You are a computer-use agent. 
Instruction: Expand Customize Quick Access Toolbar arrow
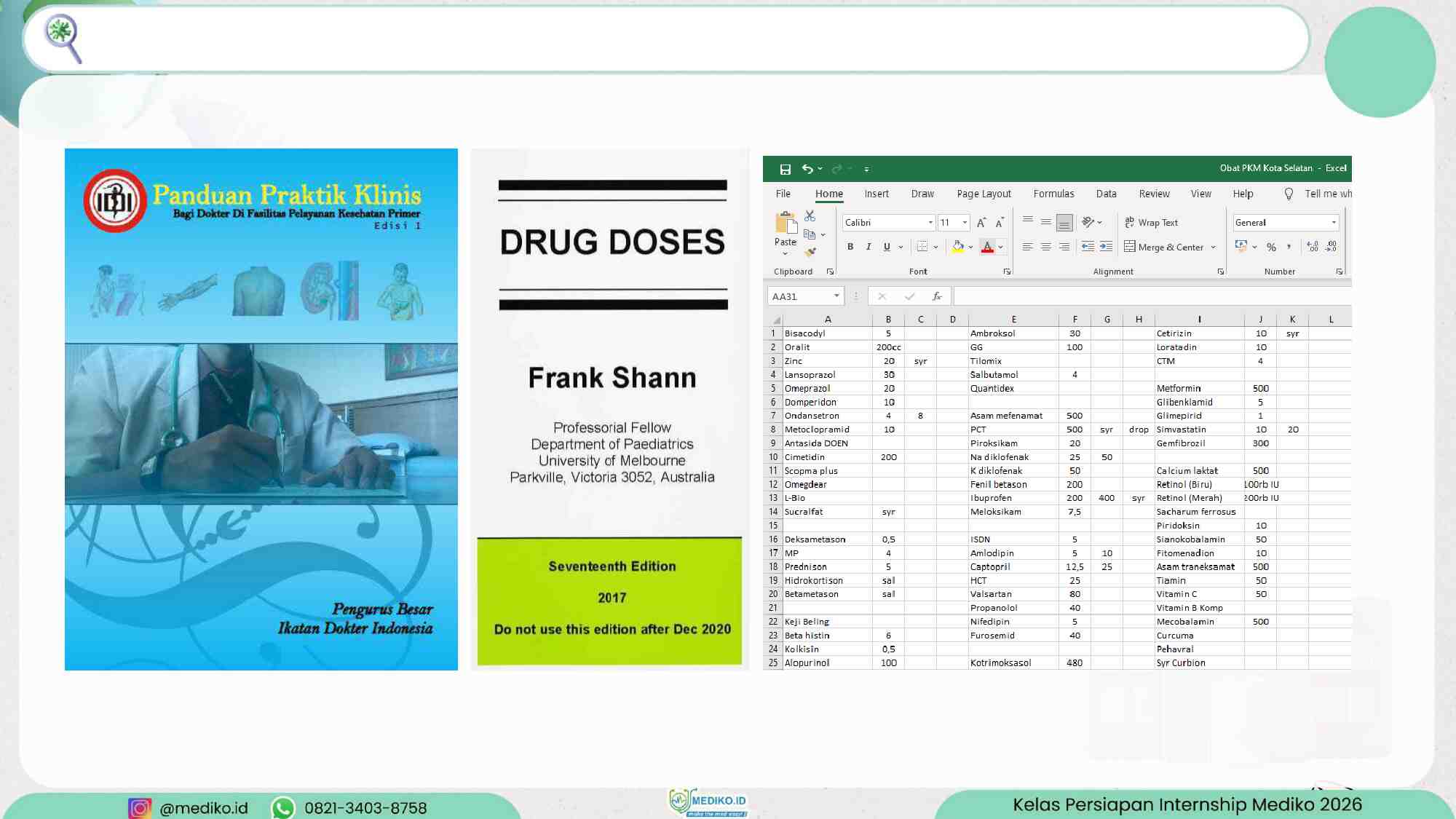point(866,169)
